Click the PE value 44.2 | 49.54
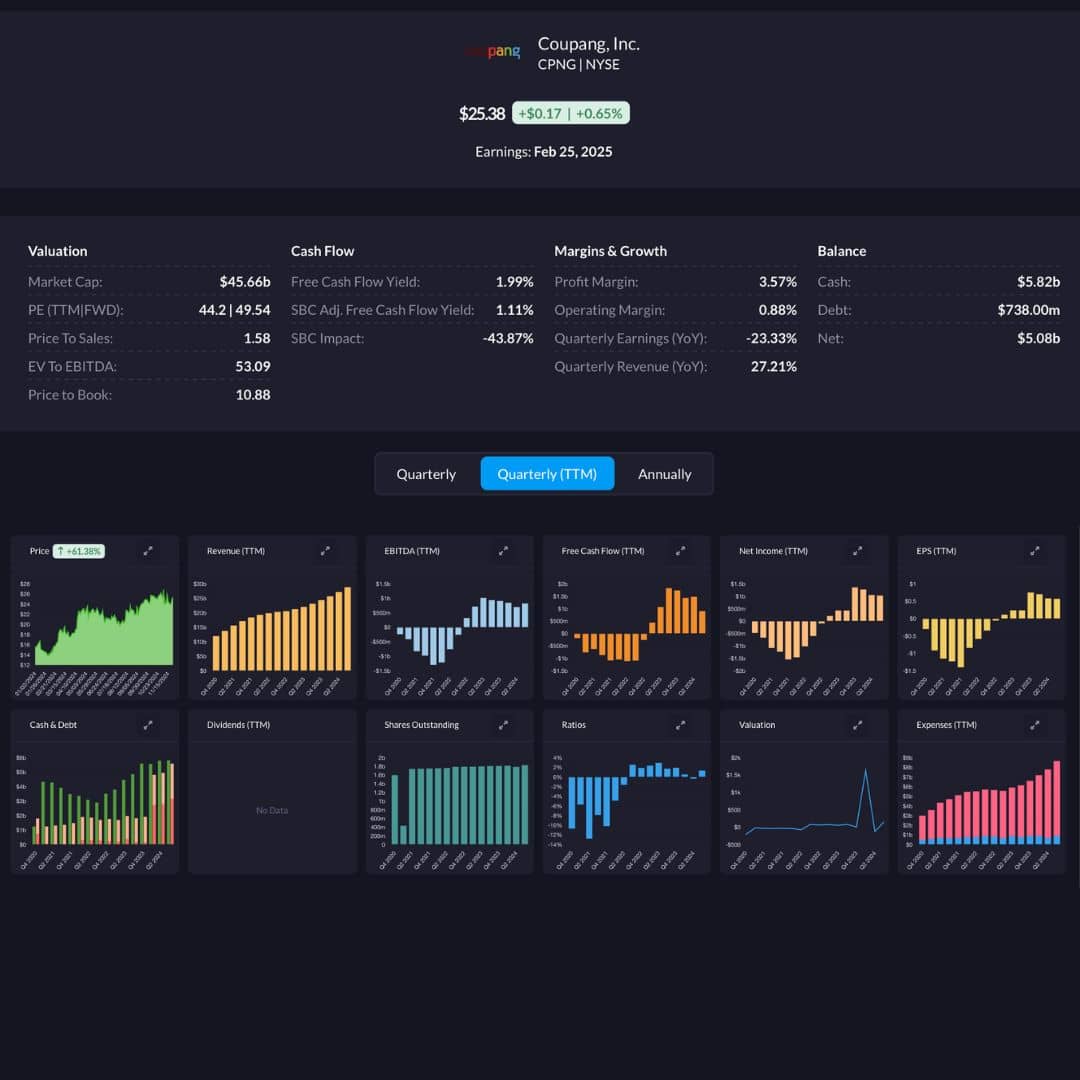 [x=235, y=310]
